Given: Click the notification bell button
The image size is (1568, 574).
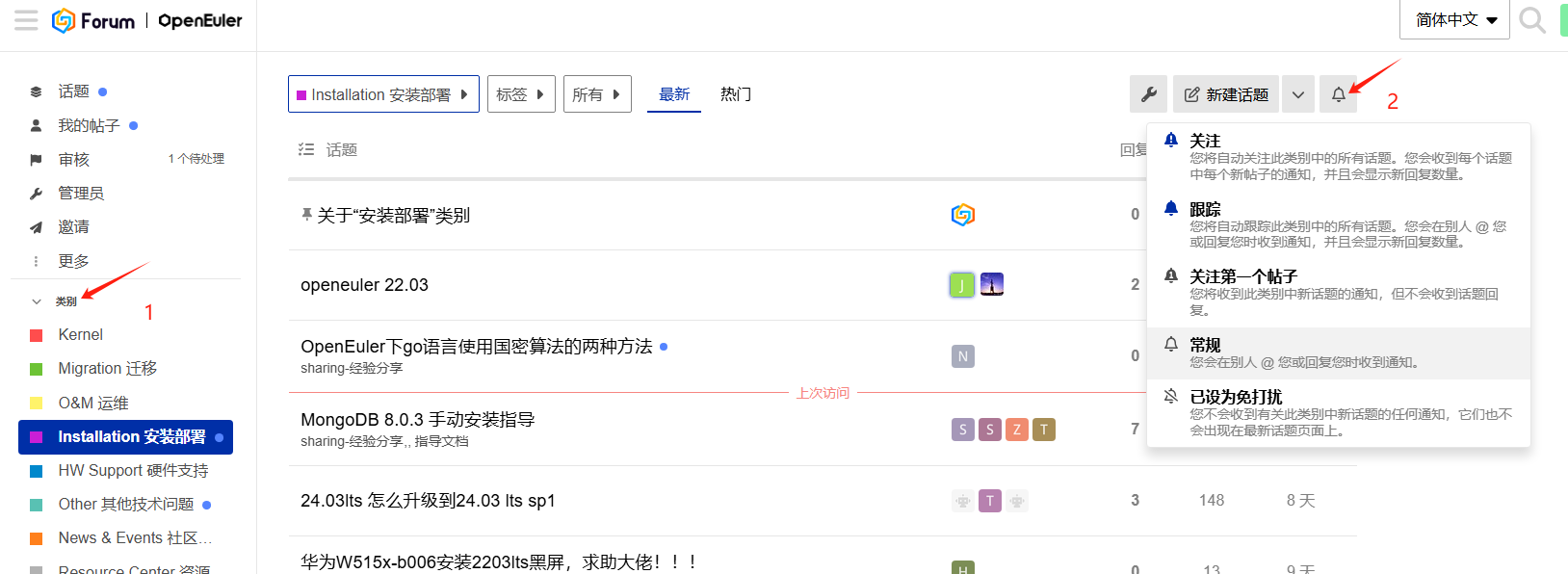Looking at the screenshot, I should point(1338,94).
